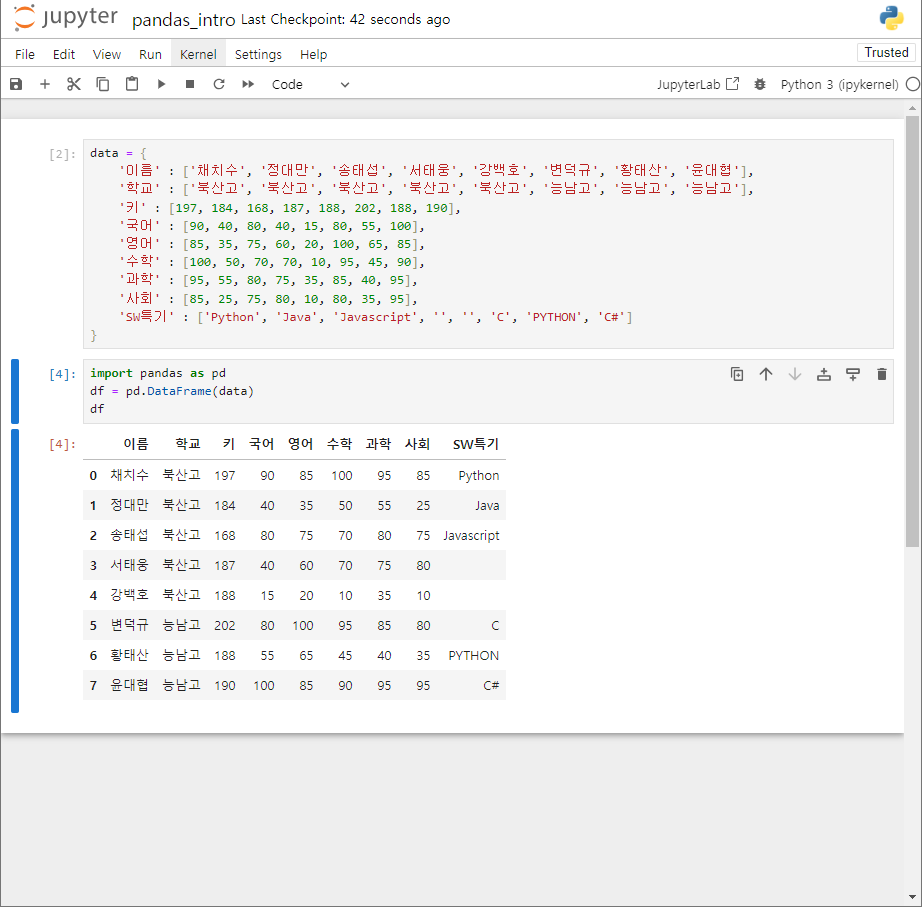Click the Trusted notebook button
Viewport: 922px width, 907px height.
[886, 52]
